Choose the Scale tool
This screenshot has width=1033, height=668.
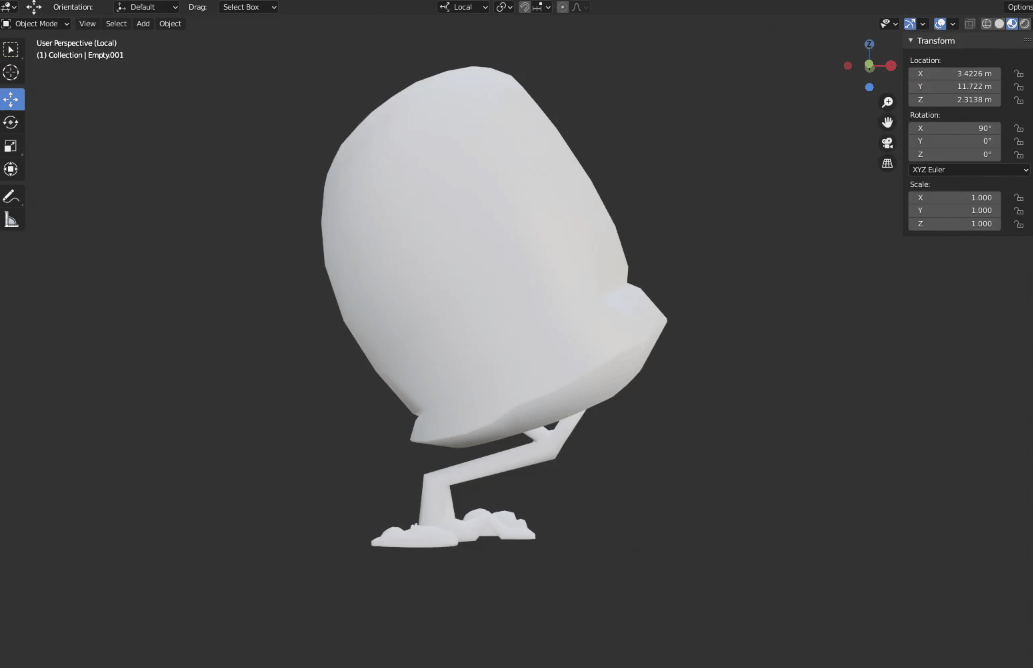pos(11,145)
